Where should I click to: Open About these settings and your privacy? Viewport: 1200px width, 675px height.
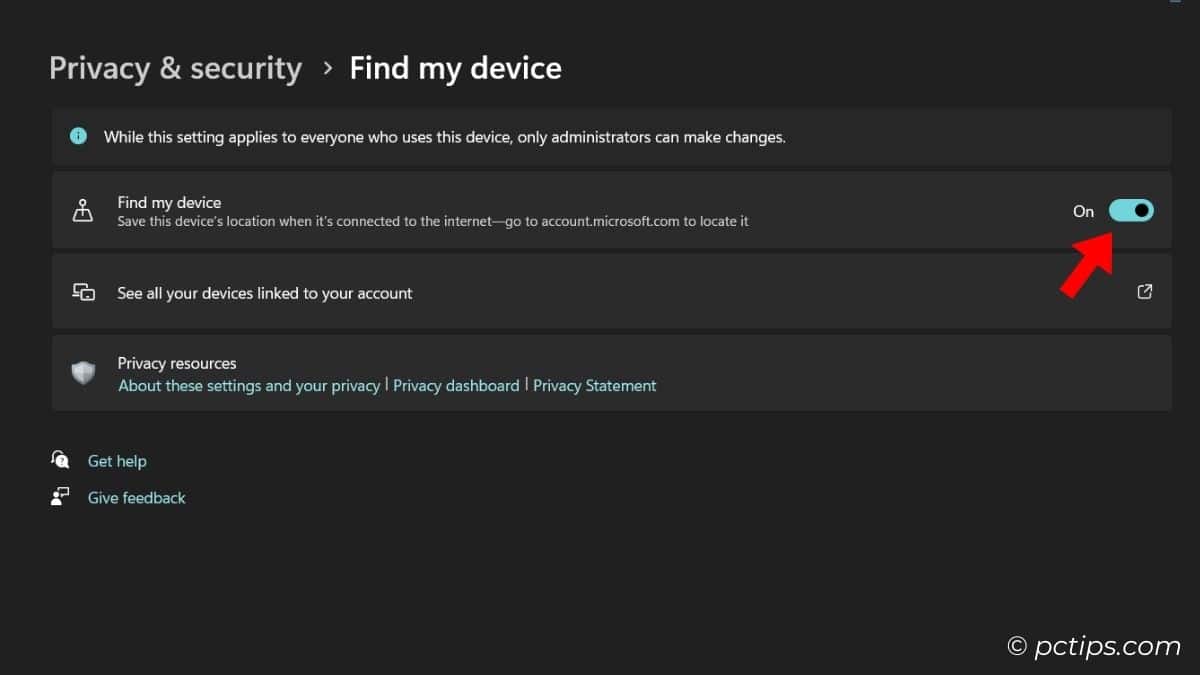248,385
